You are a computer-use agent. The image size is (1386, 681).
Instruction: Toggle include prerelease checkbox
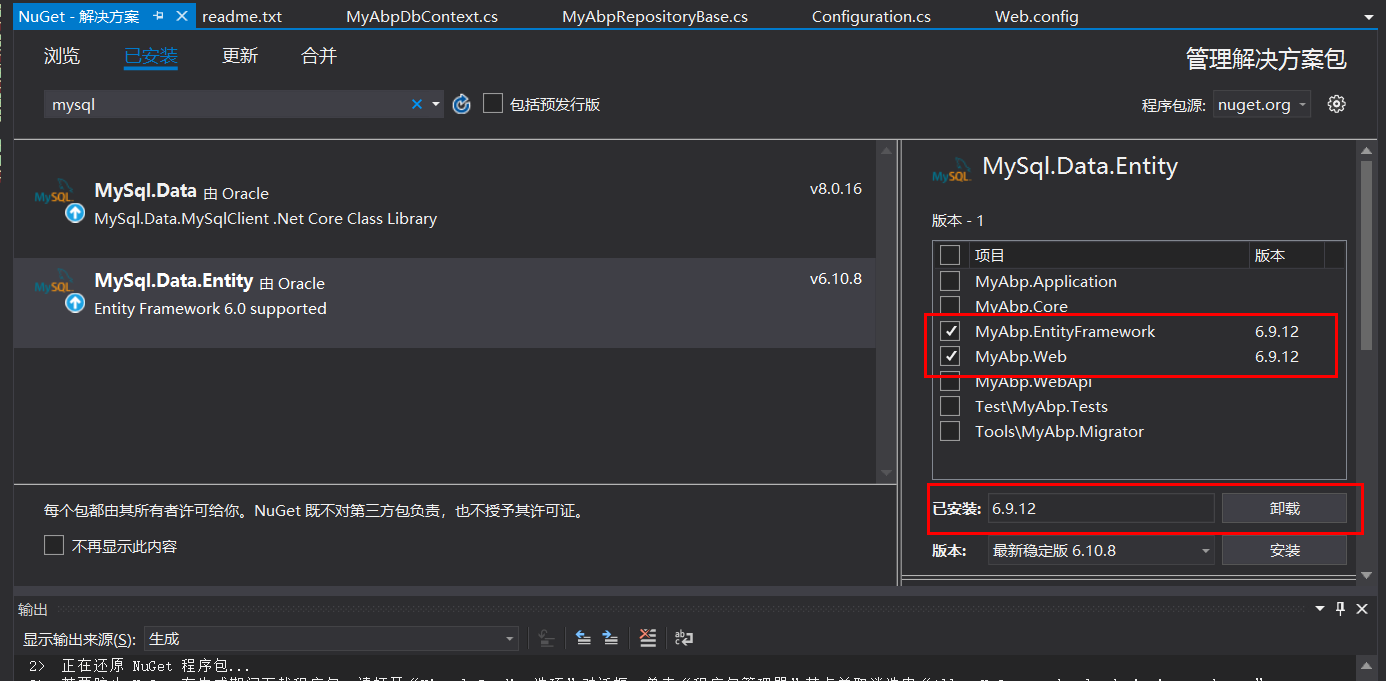492,104
